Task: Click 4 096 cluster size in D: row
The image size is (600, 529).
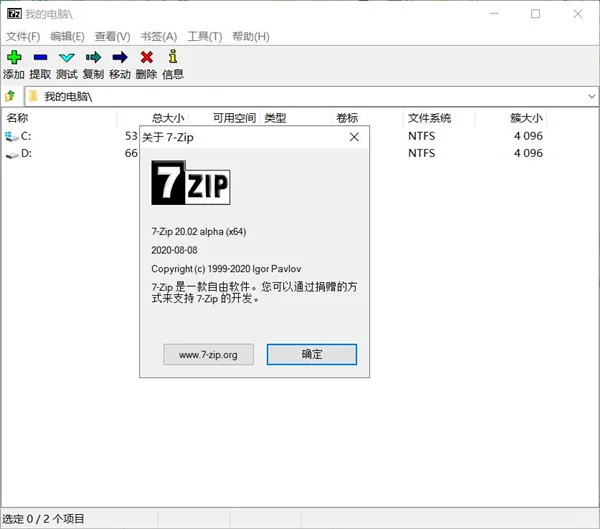Action: pyautogui.click(x=528, y=153)
